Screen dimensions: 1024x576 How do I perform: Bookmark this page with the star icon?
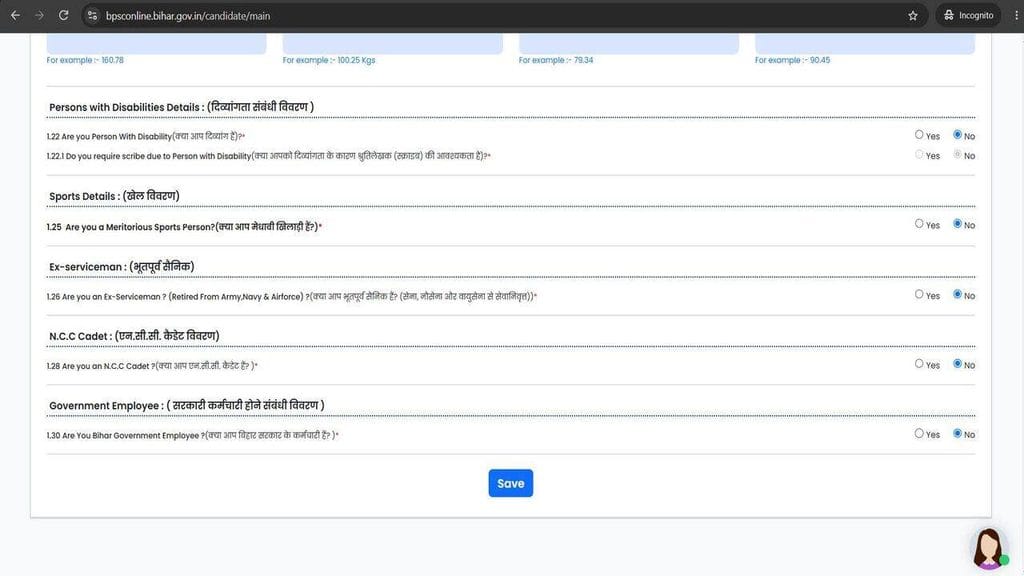point(913,16)
